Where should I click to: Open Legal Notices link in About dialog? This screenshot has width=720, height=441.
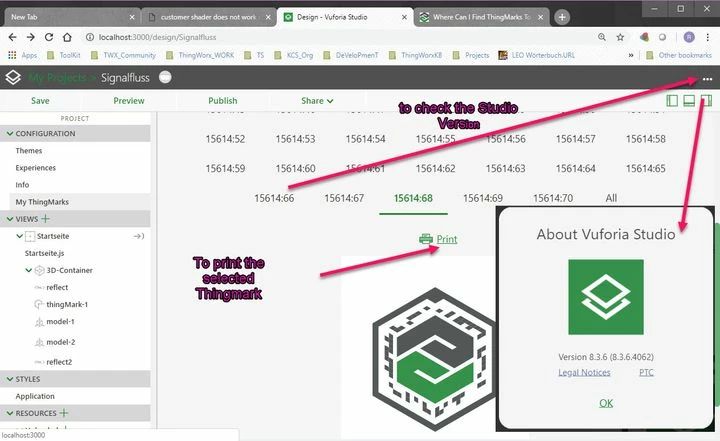tap(584, 373)
